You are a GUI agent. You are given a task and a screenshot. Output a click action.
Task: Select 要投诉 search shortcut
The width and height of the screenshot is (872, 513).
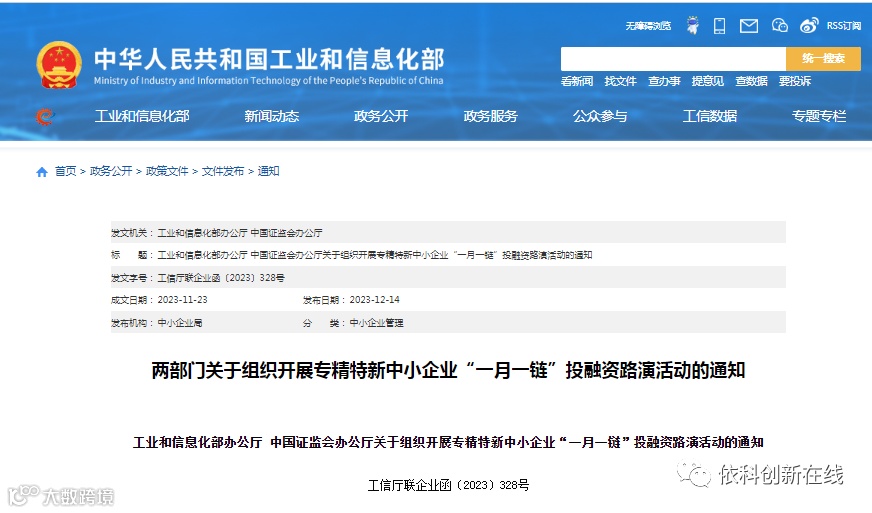795,81
